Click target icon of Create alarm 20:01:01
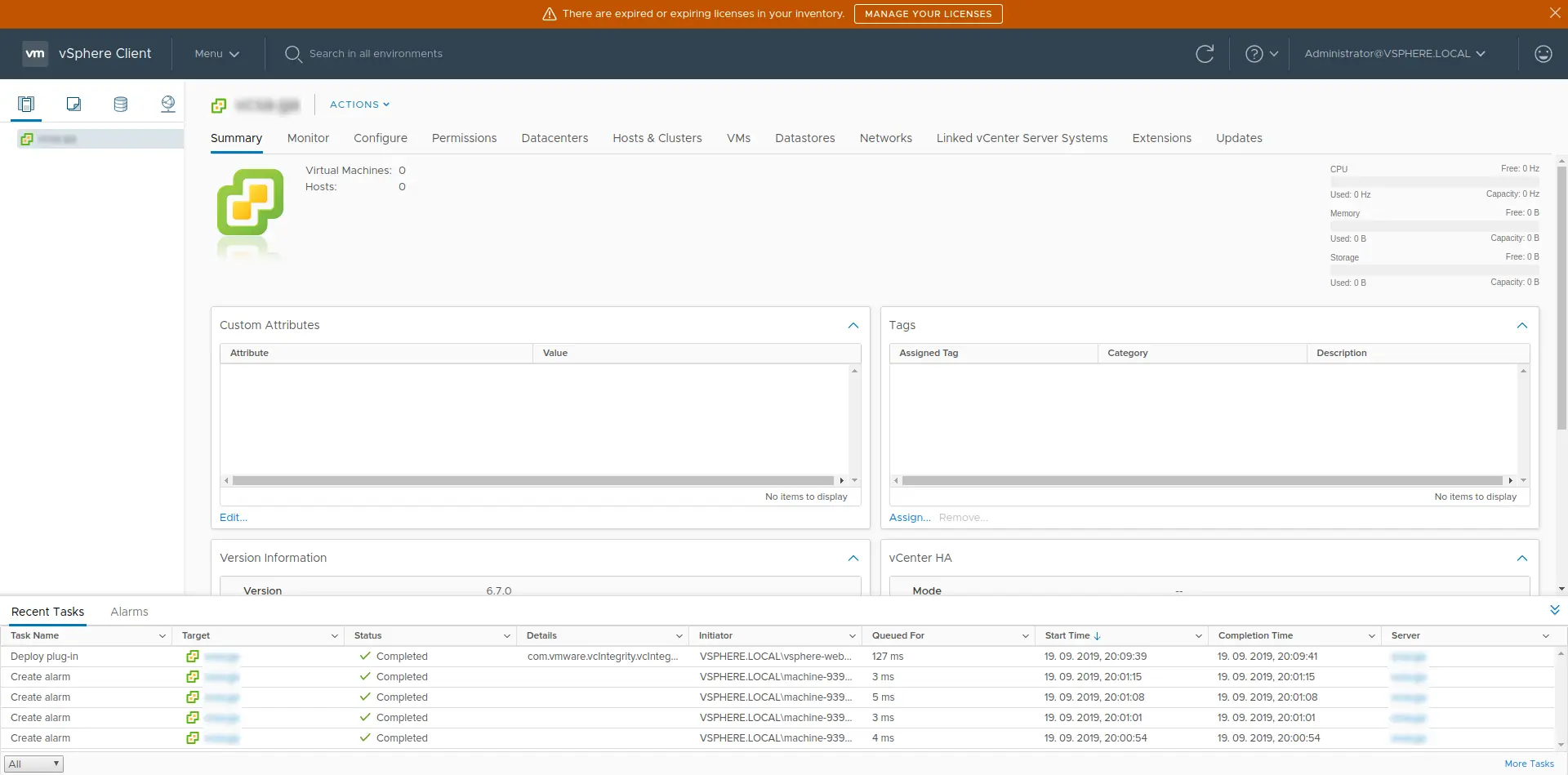 193,717
